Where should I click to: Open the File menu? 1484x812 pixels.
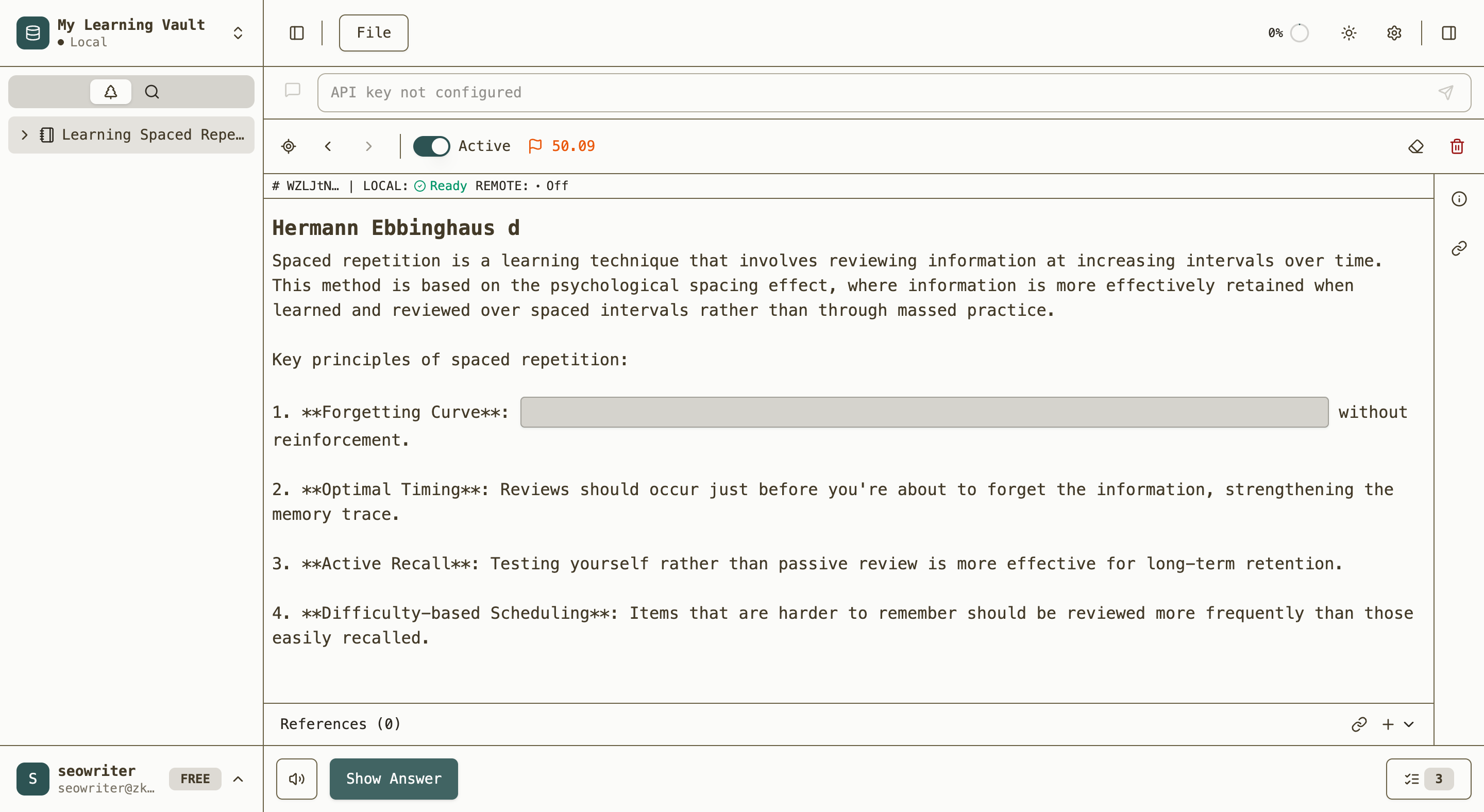[x=373, y=33]
